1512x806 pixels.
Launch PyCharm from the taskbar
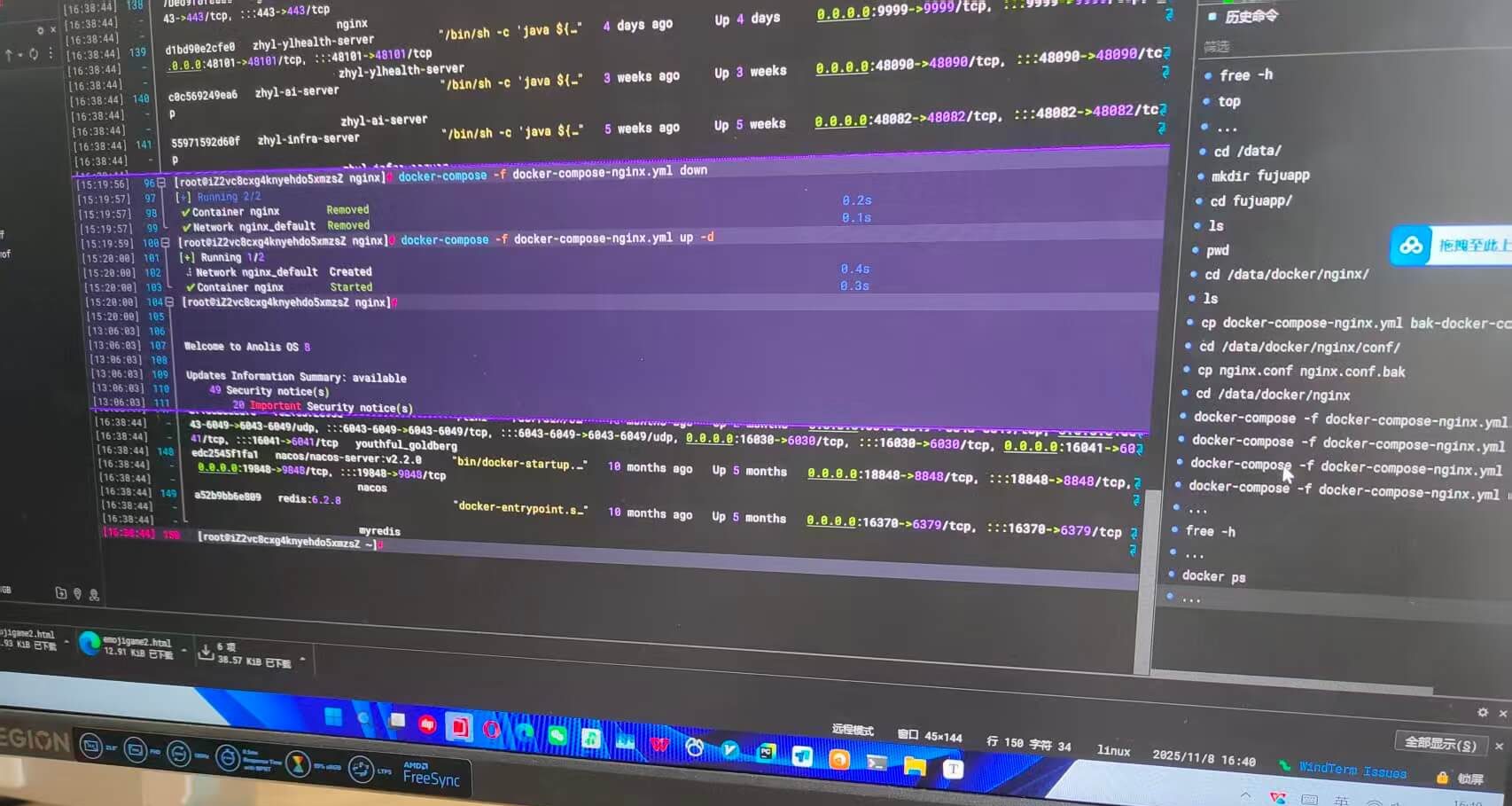pos(766,753)
